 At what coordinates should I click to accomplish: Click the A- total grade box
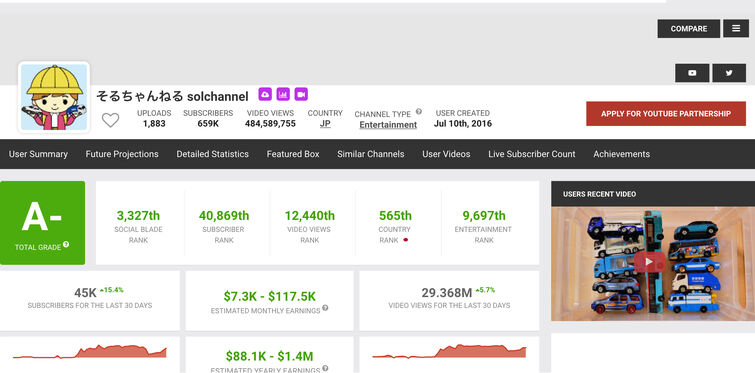[42, 223]
